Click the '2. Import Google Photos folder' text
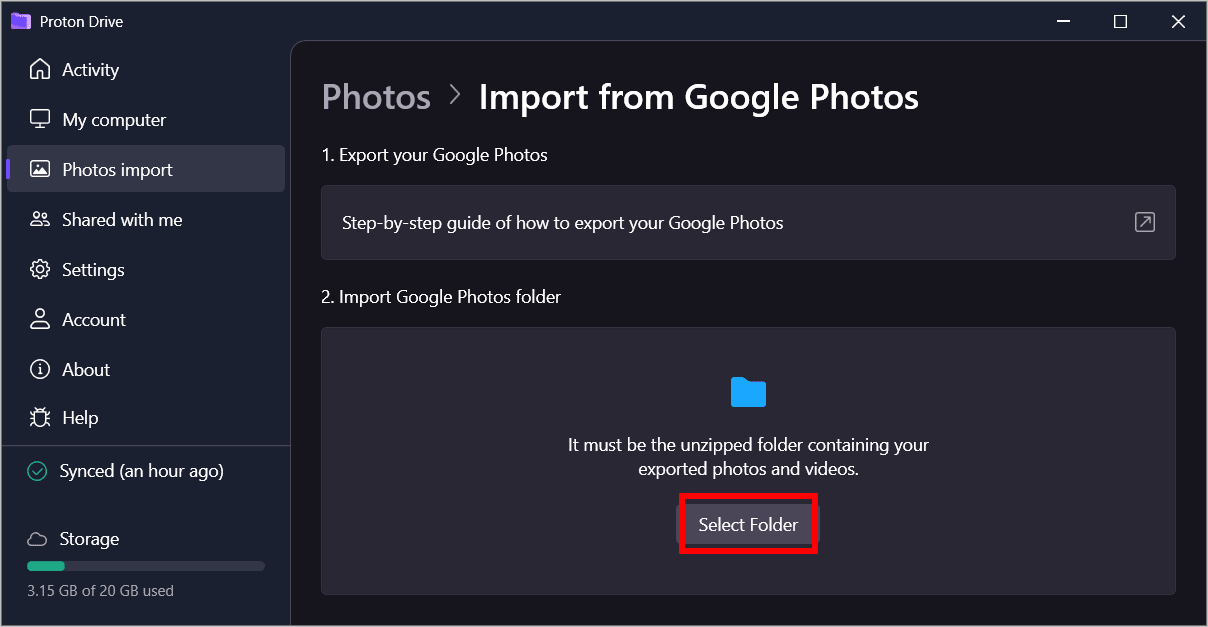The height and width of the screenshot is (627, 1208). point(441,297)
